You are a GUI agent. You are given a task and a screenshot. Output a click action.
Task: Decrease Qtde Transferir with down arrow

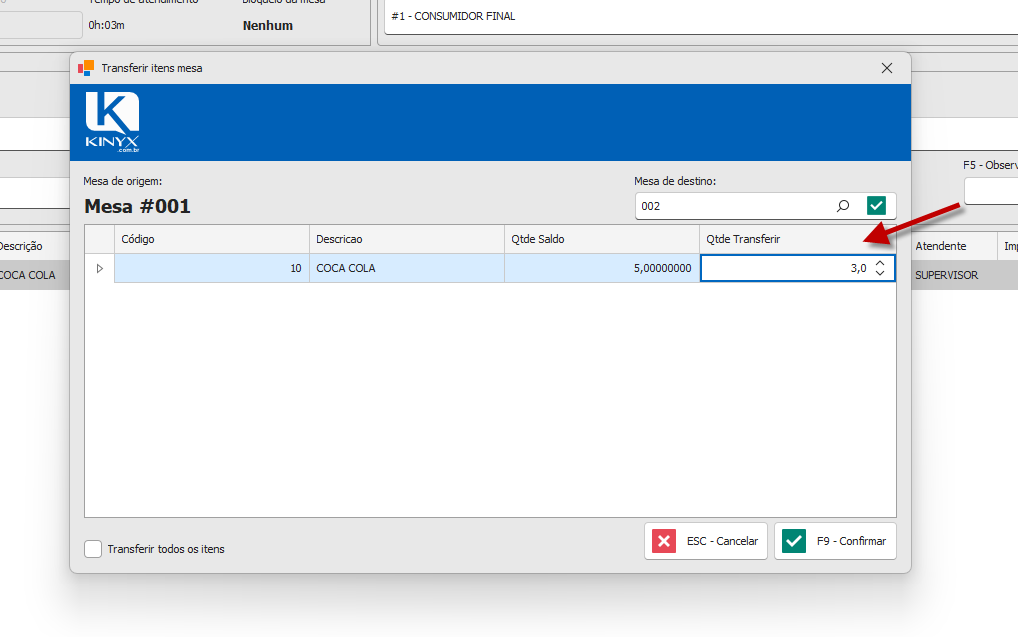point(880,273)
